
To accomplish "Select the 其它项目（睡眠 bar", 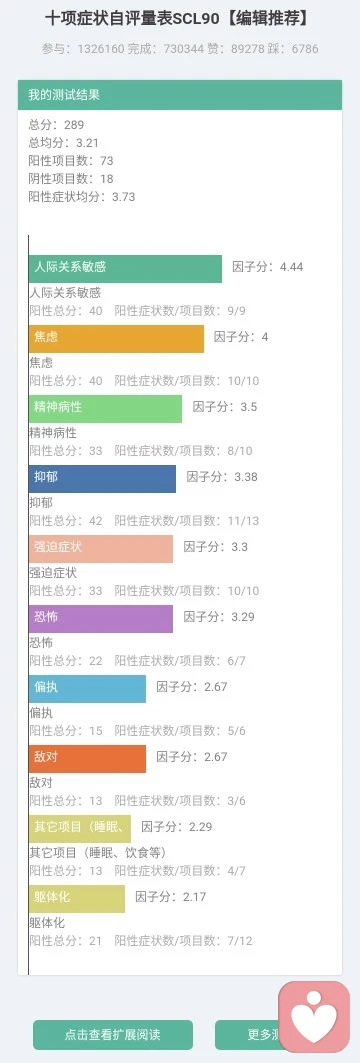I will 79,827.
